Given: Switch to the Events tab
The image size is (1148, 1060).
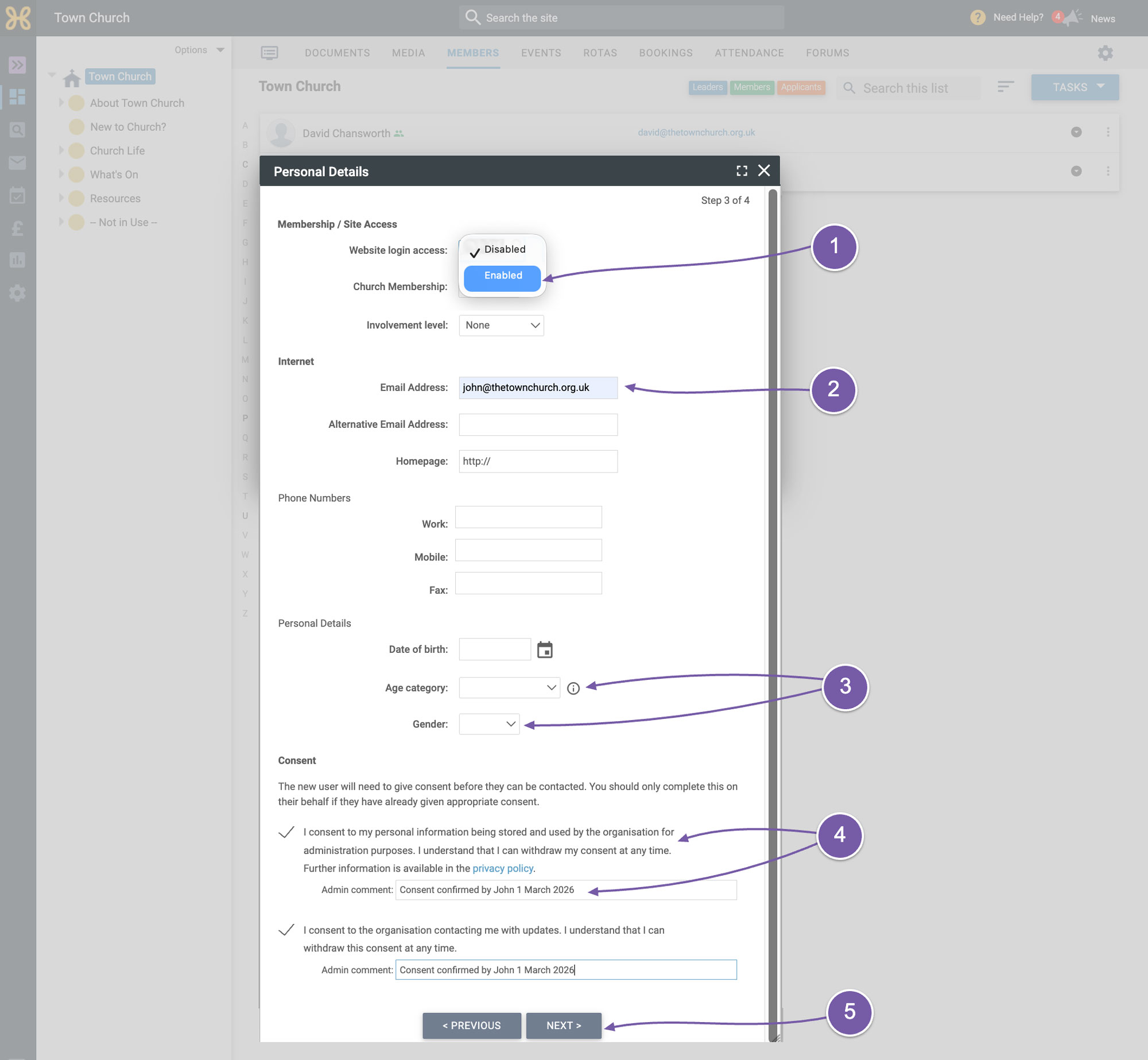Looking at the screenshot, I should 541,53.
